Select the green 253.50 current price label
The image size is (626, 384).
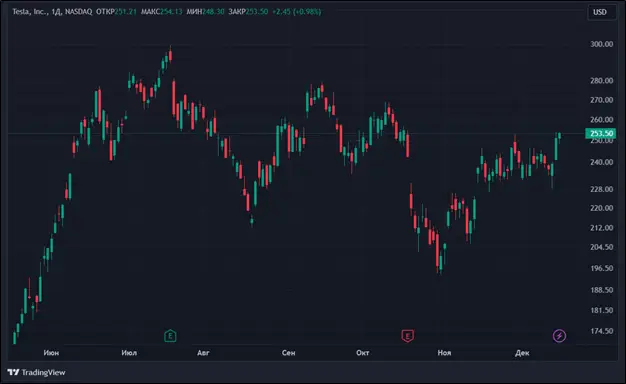600,133
